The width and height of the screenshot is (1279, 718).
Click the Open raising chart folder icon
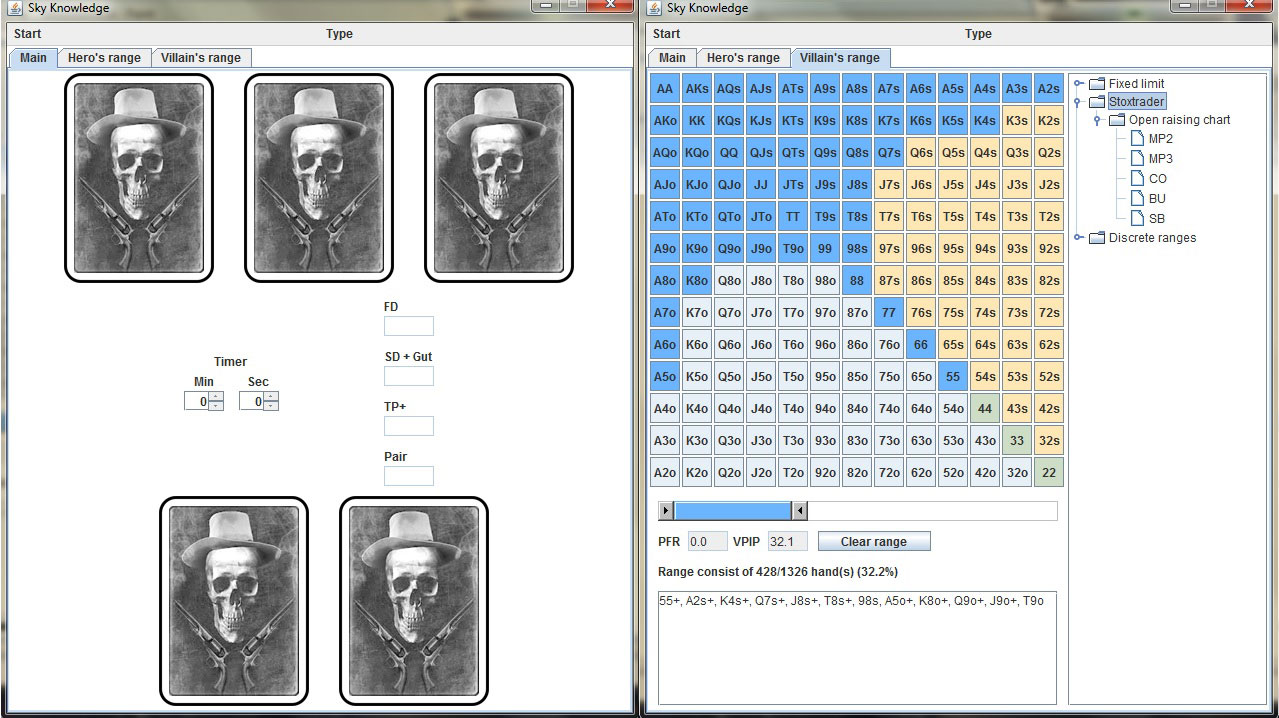coord(1117,120)
